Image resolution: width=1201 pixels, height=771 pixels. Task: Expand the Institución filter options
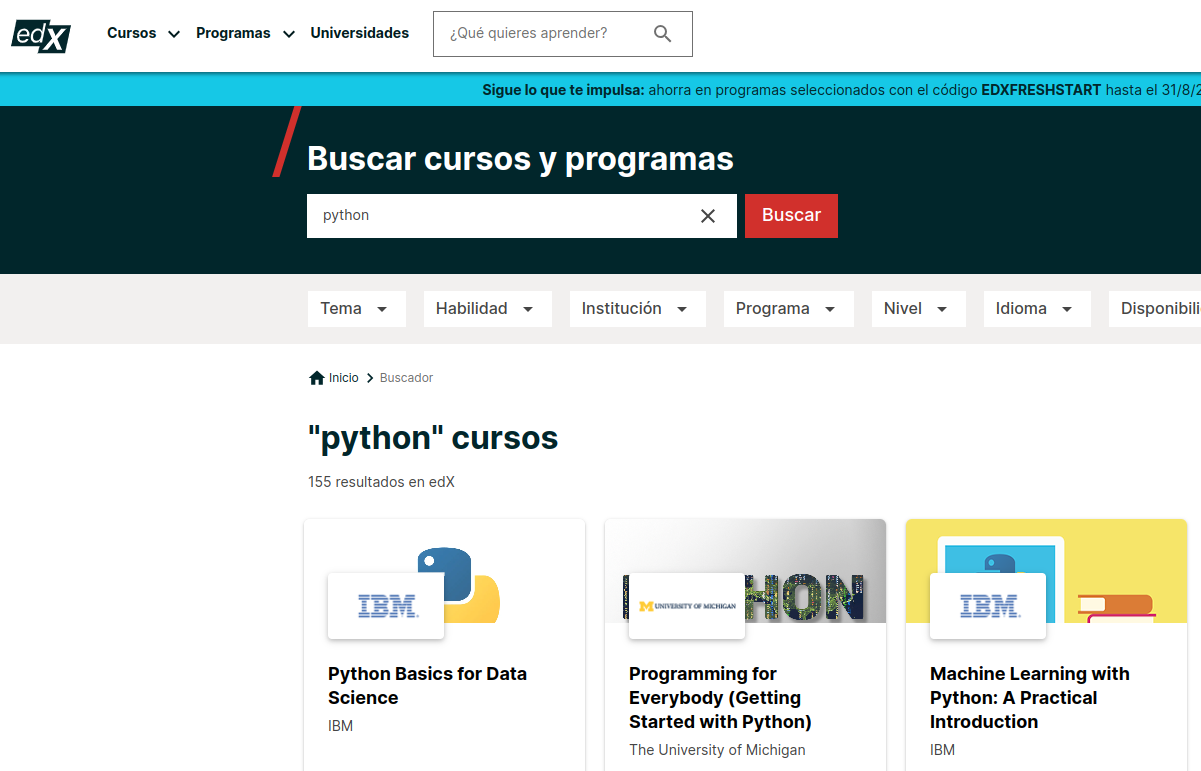click(x=637, y=308)
